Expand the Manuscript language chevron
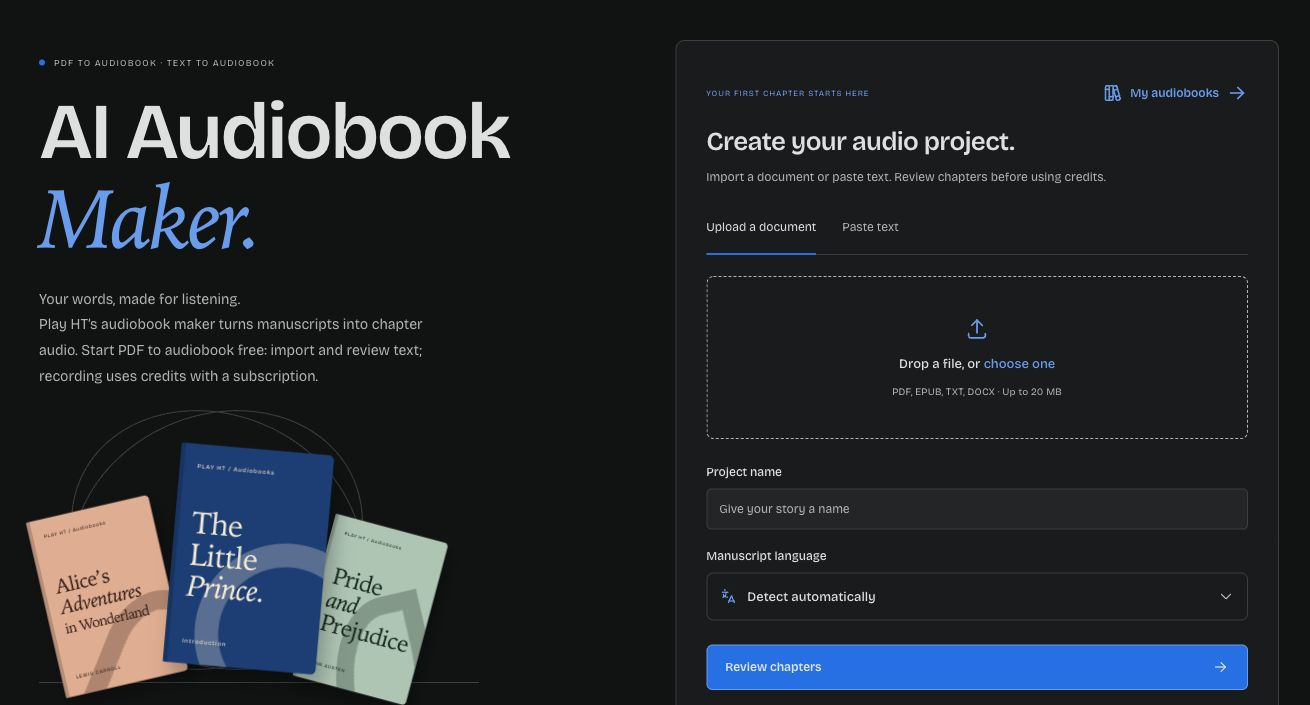Viewport: 1310px width, 705px height. point(1226,596)
